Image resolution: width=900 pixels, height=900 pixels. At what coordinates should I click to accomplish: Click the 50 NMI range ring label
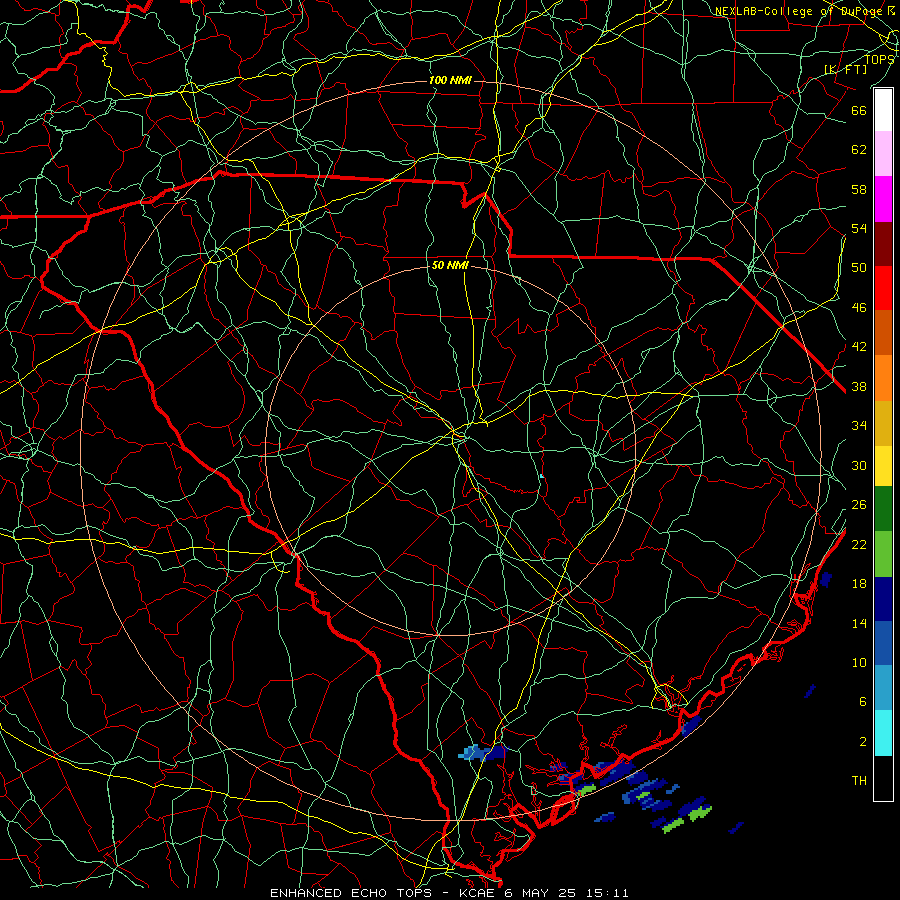point(450,265)
